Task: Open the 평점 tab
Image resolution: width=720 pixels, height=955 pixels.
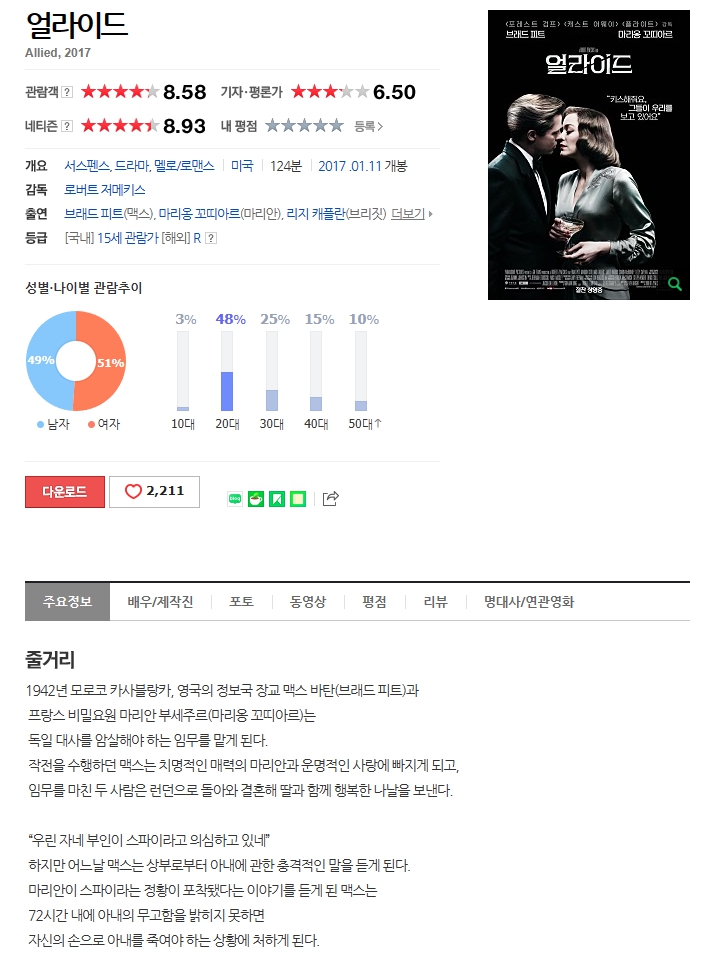Action: click(x=374, y=602)
